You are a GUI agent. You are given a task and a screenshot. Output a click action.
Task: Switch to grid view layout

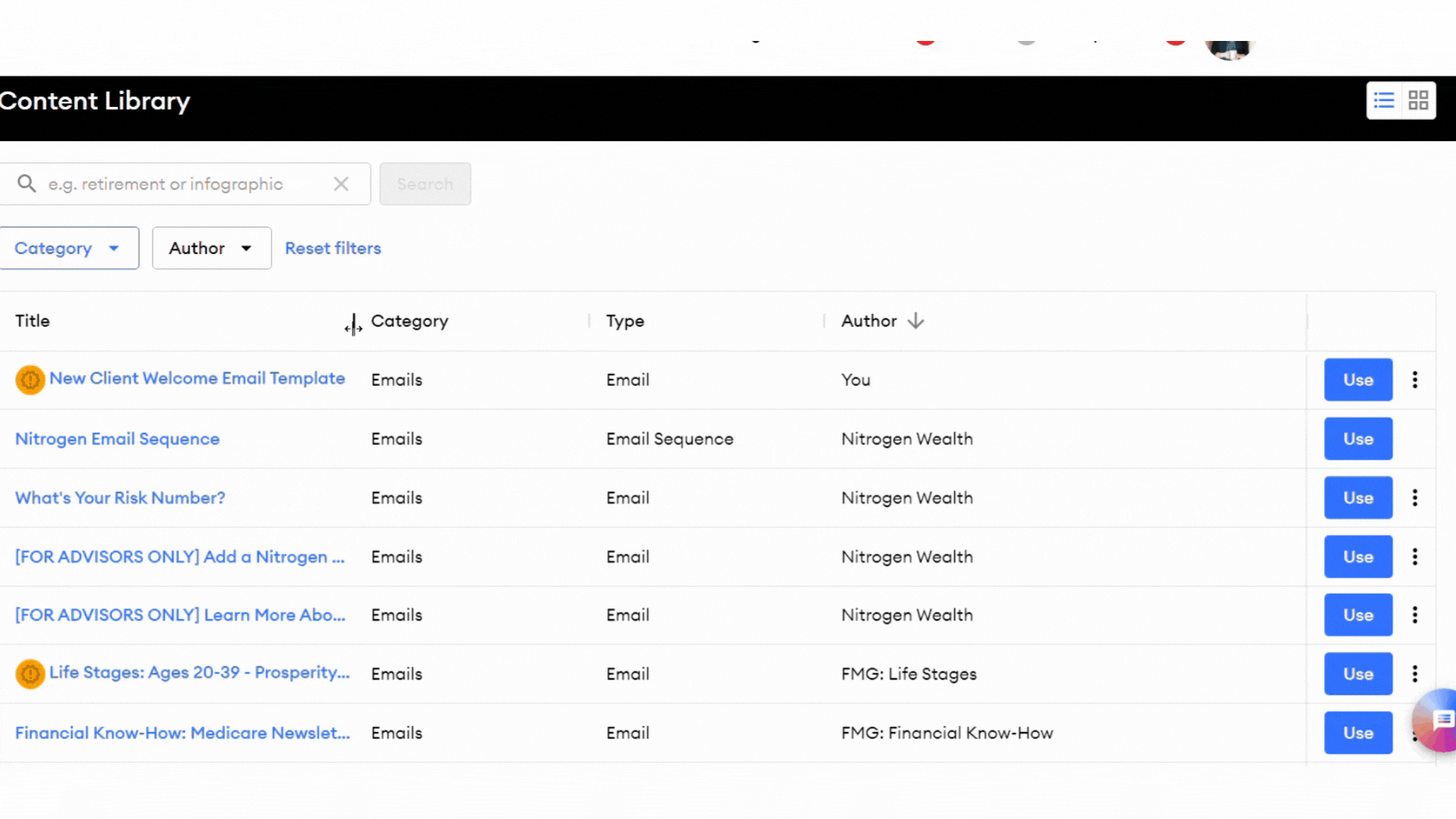coord(1418,100)
